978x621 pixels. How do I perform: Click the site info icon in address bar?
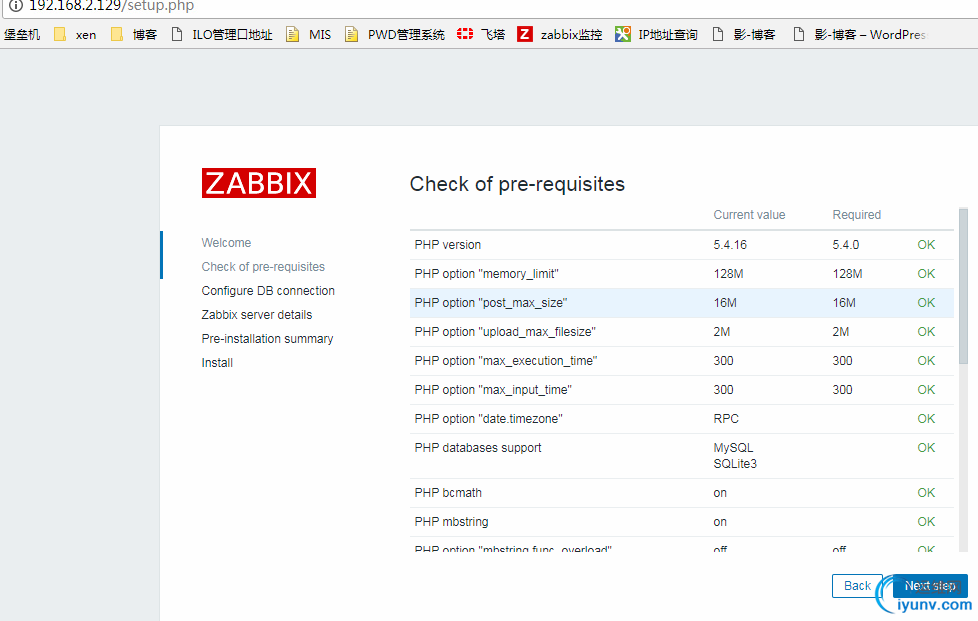coord(16,6)
